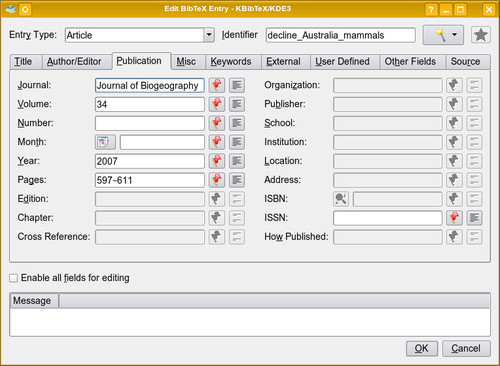Click the text-align icon beside the Volume field
500x366 pixels.
tap(237, 104)
